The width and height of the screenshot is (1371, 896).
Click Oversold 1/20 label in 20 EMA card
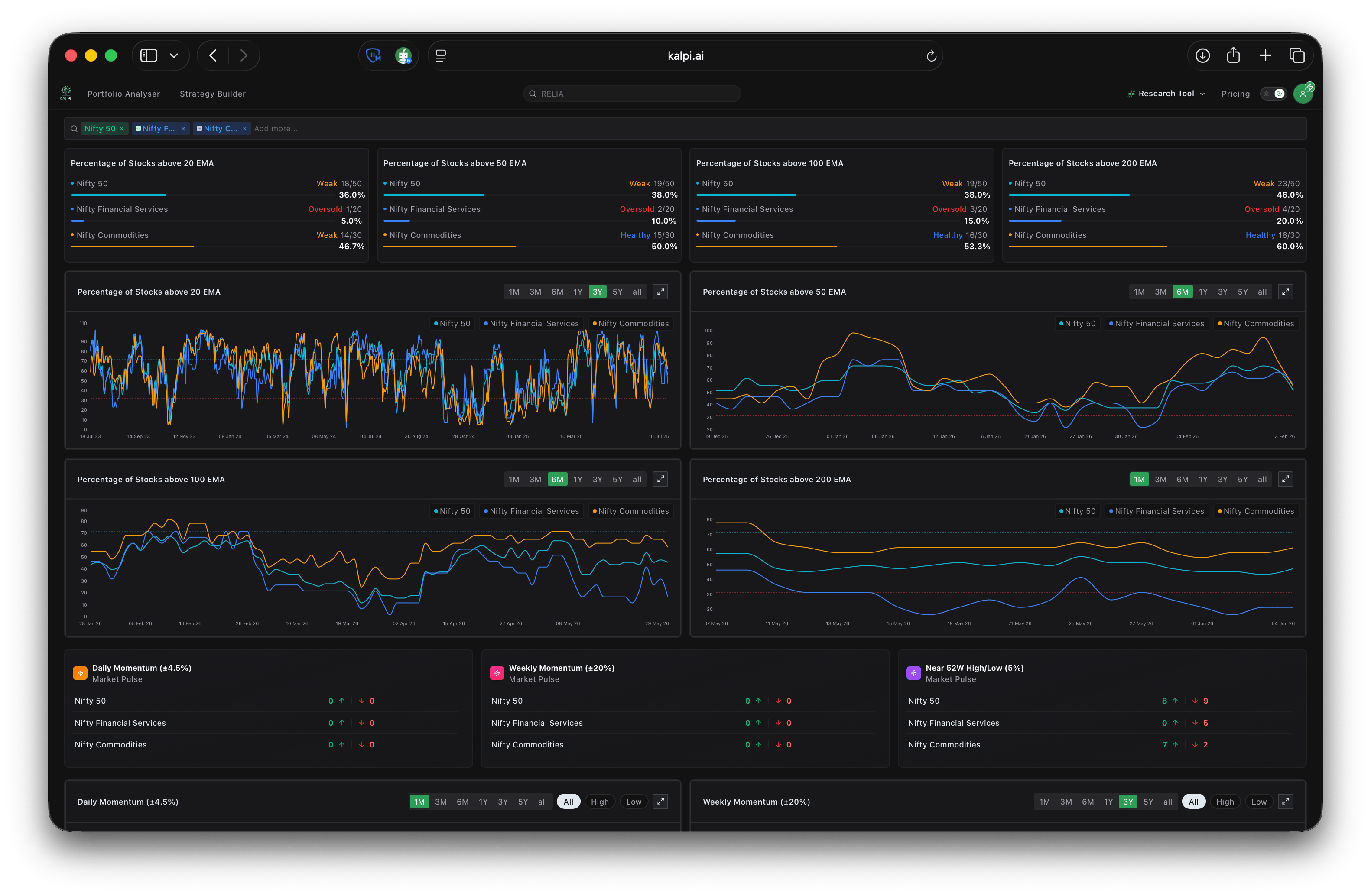coord(335,209)
